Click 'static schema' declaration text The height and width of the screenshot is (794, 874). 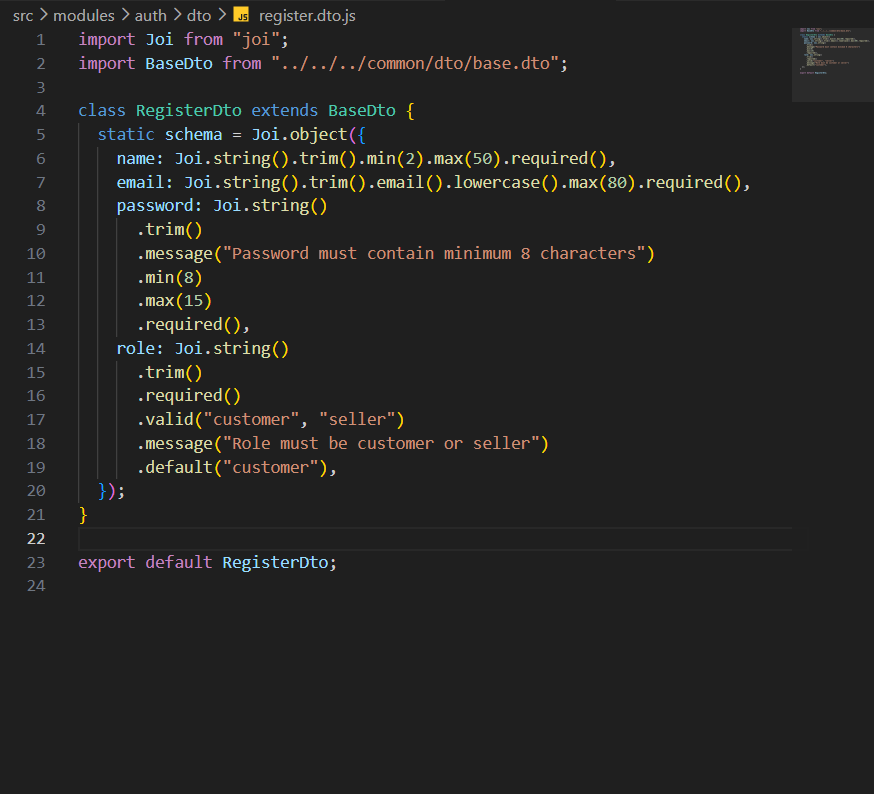click(160, 134)
